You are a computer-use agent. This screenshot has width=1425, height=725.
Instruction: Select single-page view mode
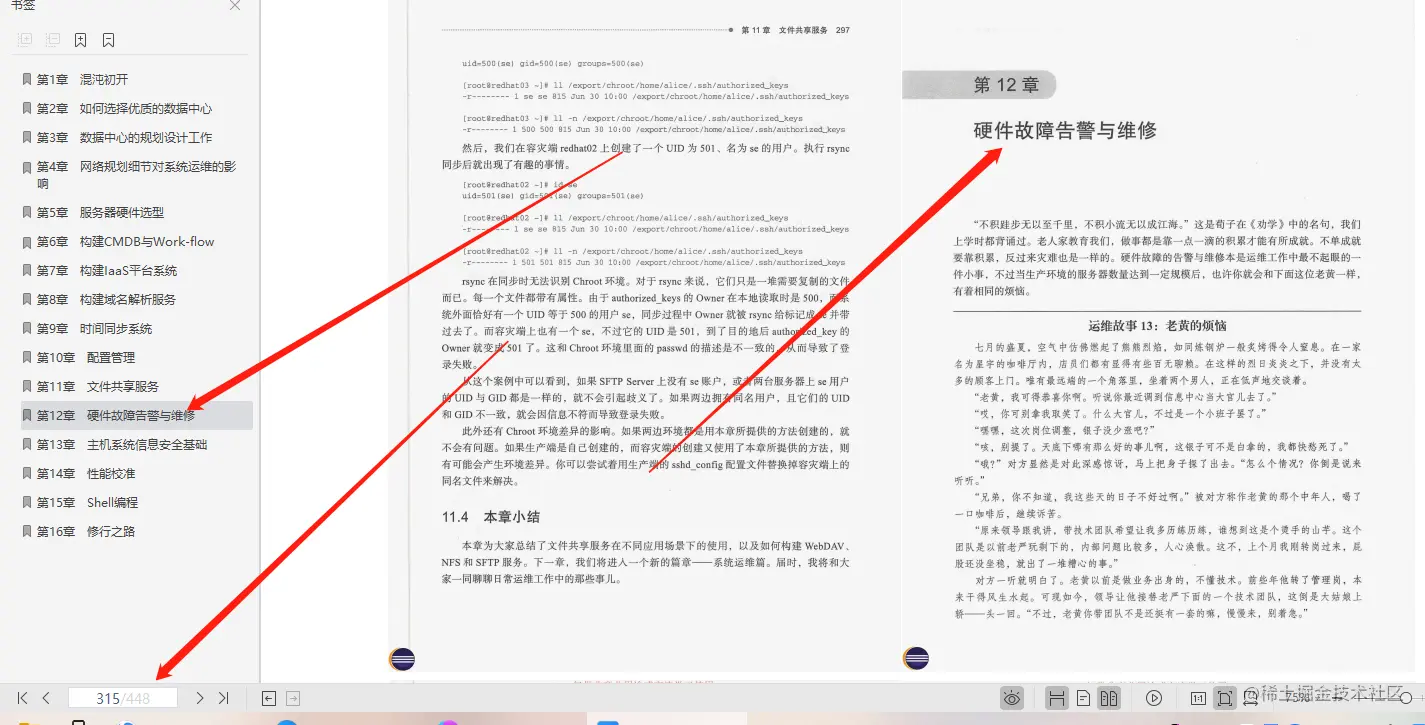pos(1086,697)
